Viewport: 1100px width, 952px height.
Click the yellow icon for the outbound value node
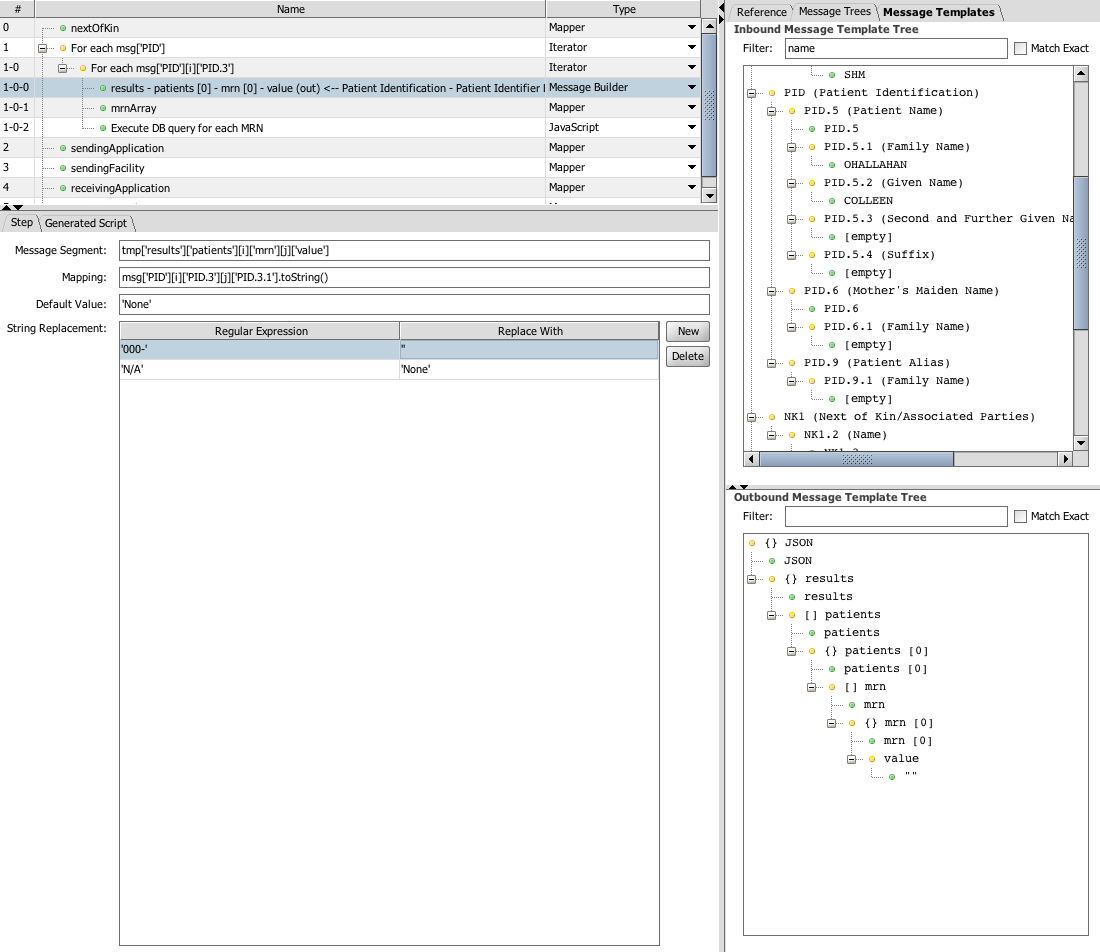pos(872,759)
